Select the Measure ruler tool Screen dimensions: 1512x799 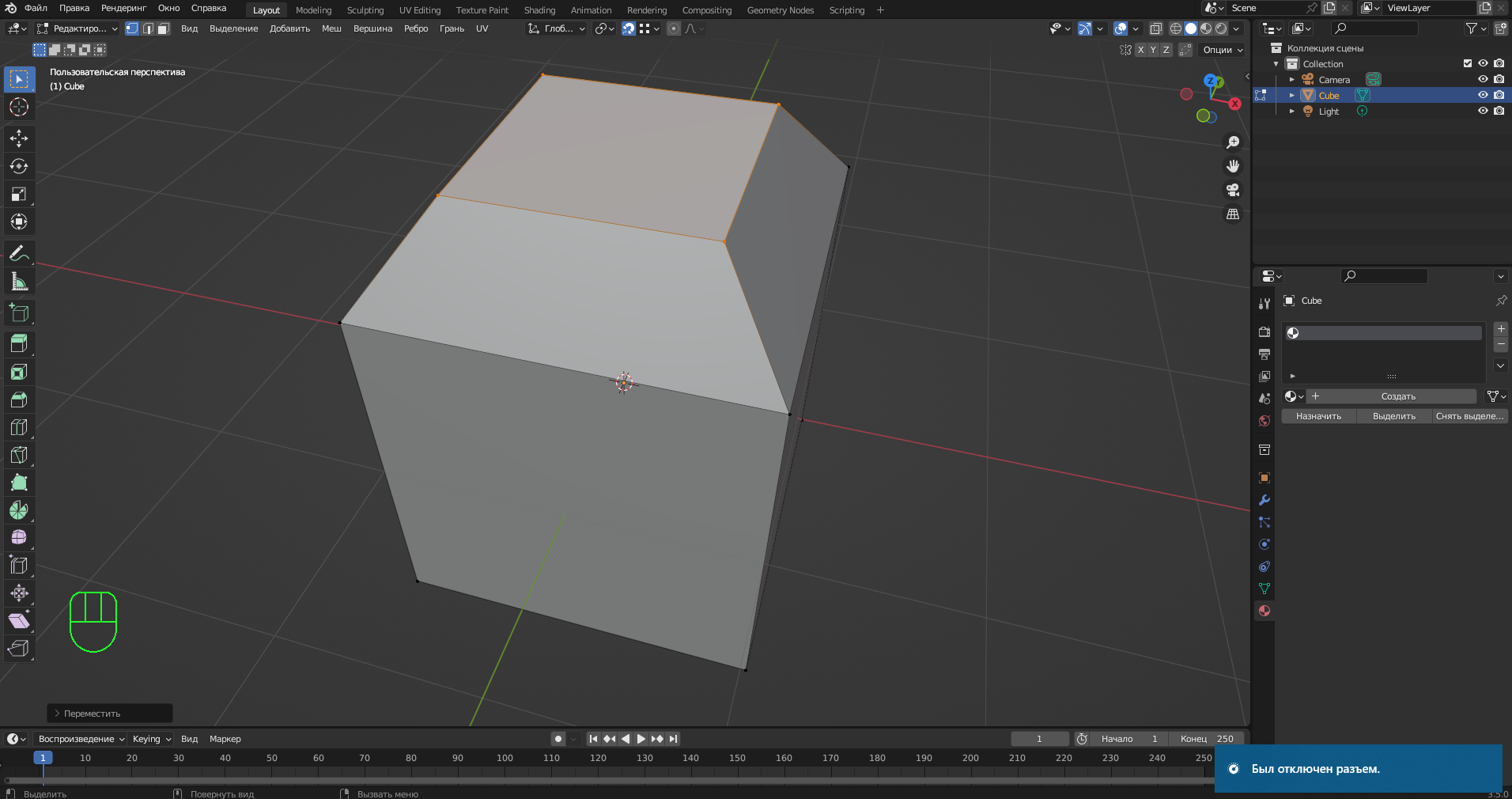coord(19,282)
